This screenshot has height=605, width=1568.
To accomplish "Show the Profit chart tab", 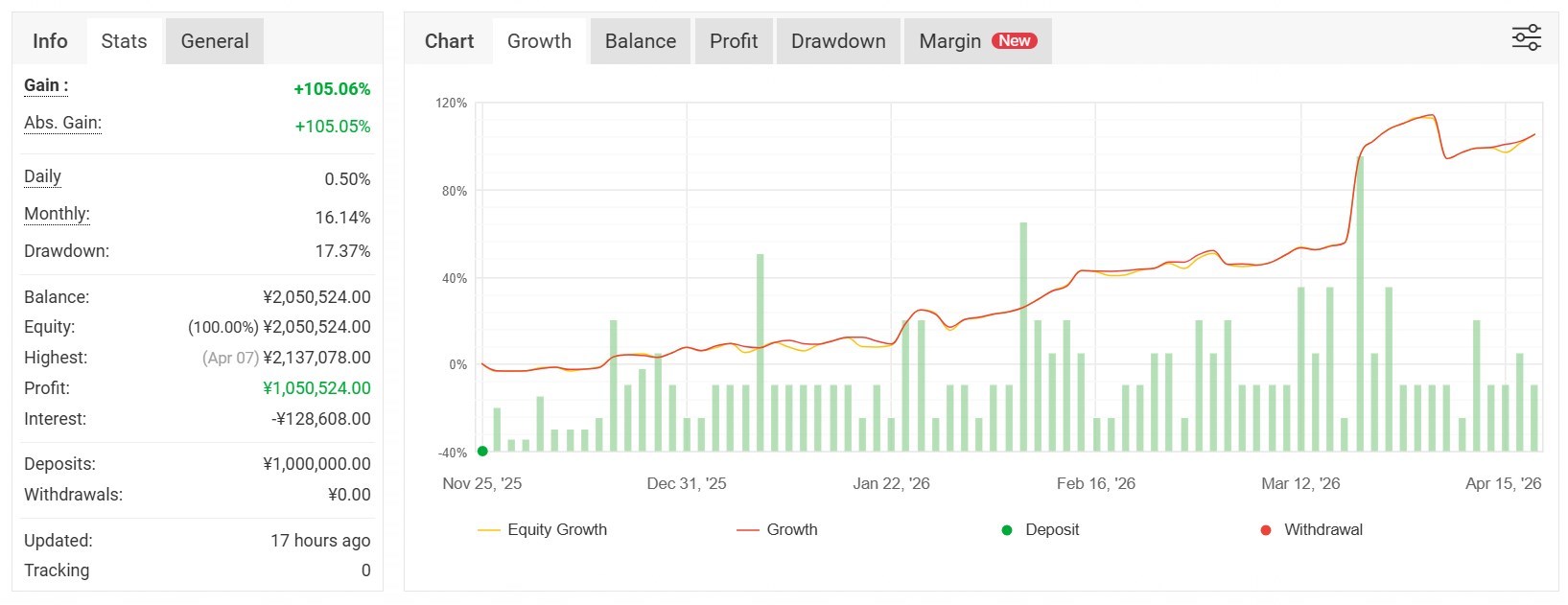I will point(733,41).
